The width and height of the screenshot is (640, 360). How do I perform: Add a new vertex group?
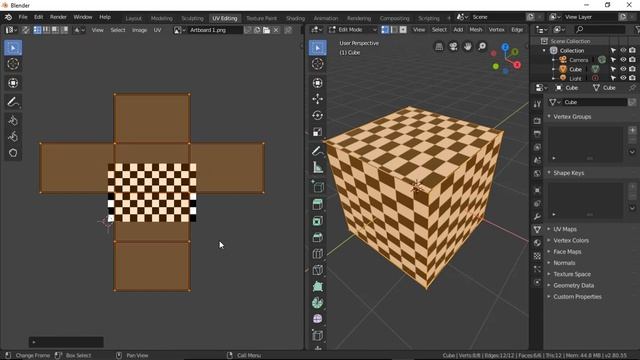[632, 131]
